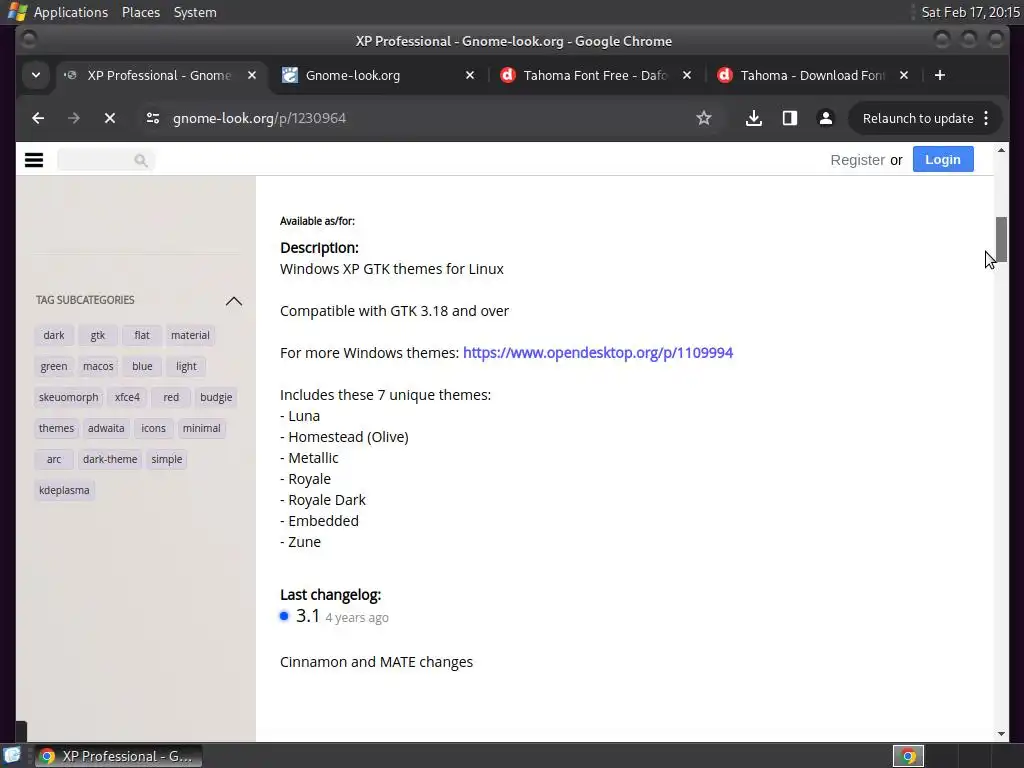This screenshot has width=1024, height=768.
Task: Select the minimal tag
Action: pyautogui.click(x=201, y=428)
